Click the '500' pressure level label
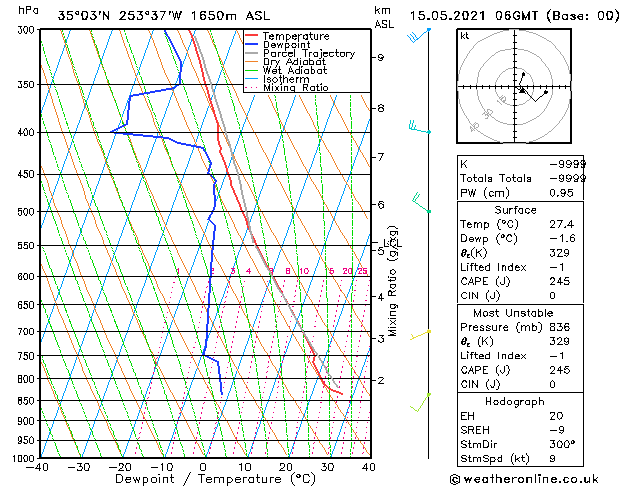 pyautogui.click(x=27, y=212)
